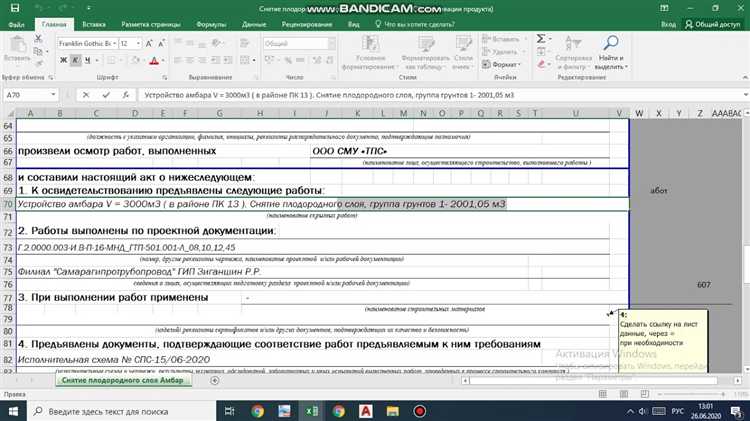
Task: Click the Copy icon in the clipboard group
Action: tap(38, 51)
